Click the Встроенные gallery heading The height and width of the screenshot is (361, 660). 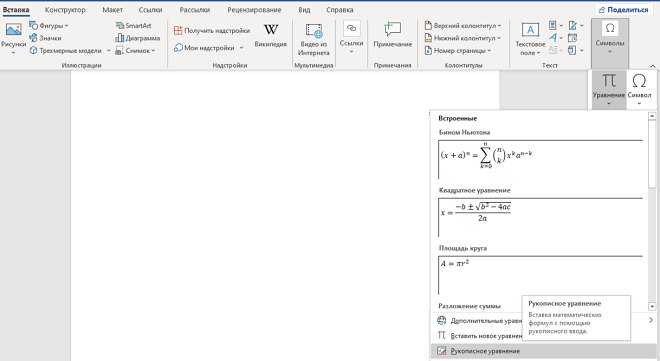458,118
